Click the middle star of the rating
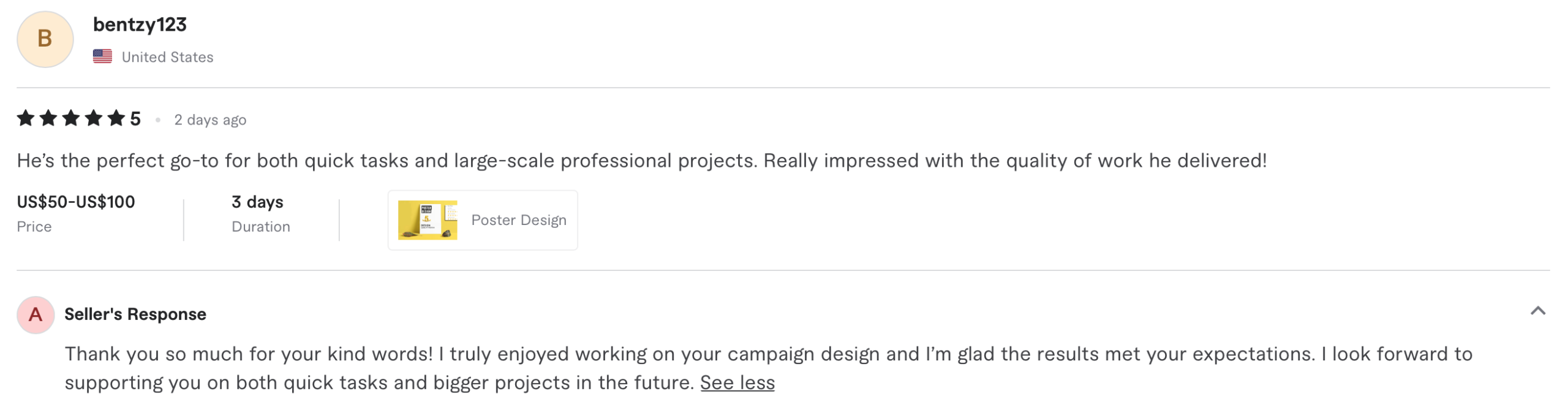 (x=71, y=118)
